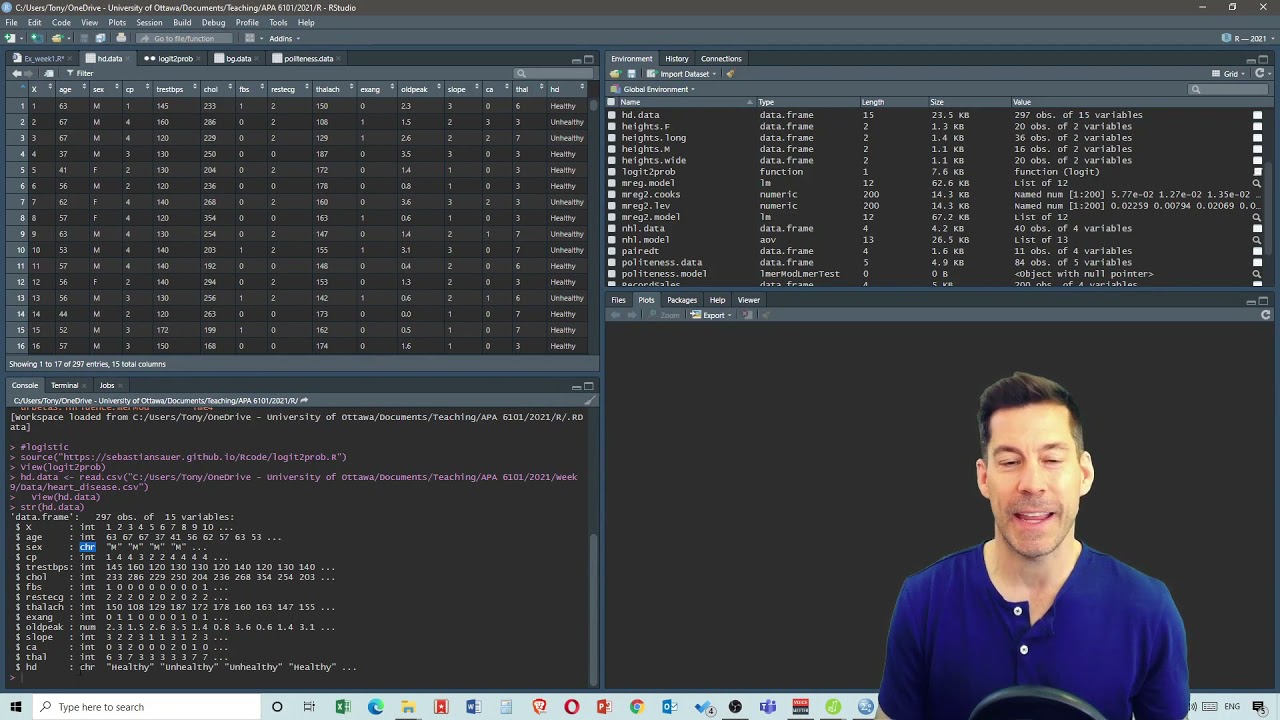1280x720 pixels.
Task: Open Google Chrome from the taskbar
Action: (x=636, y=707)
